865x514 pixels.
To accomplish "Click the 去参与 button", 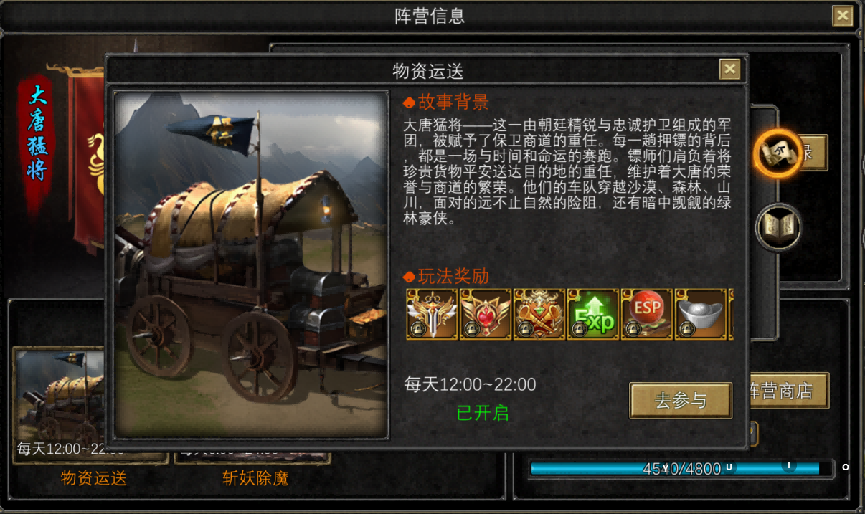I will (681, 400).
